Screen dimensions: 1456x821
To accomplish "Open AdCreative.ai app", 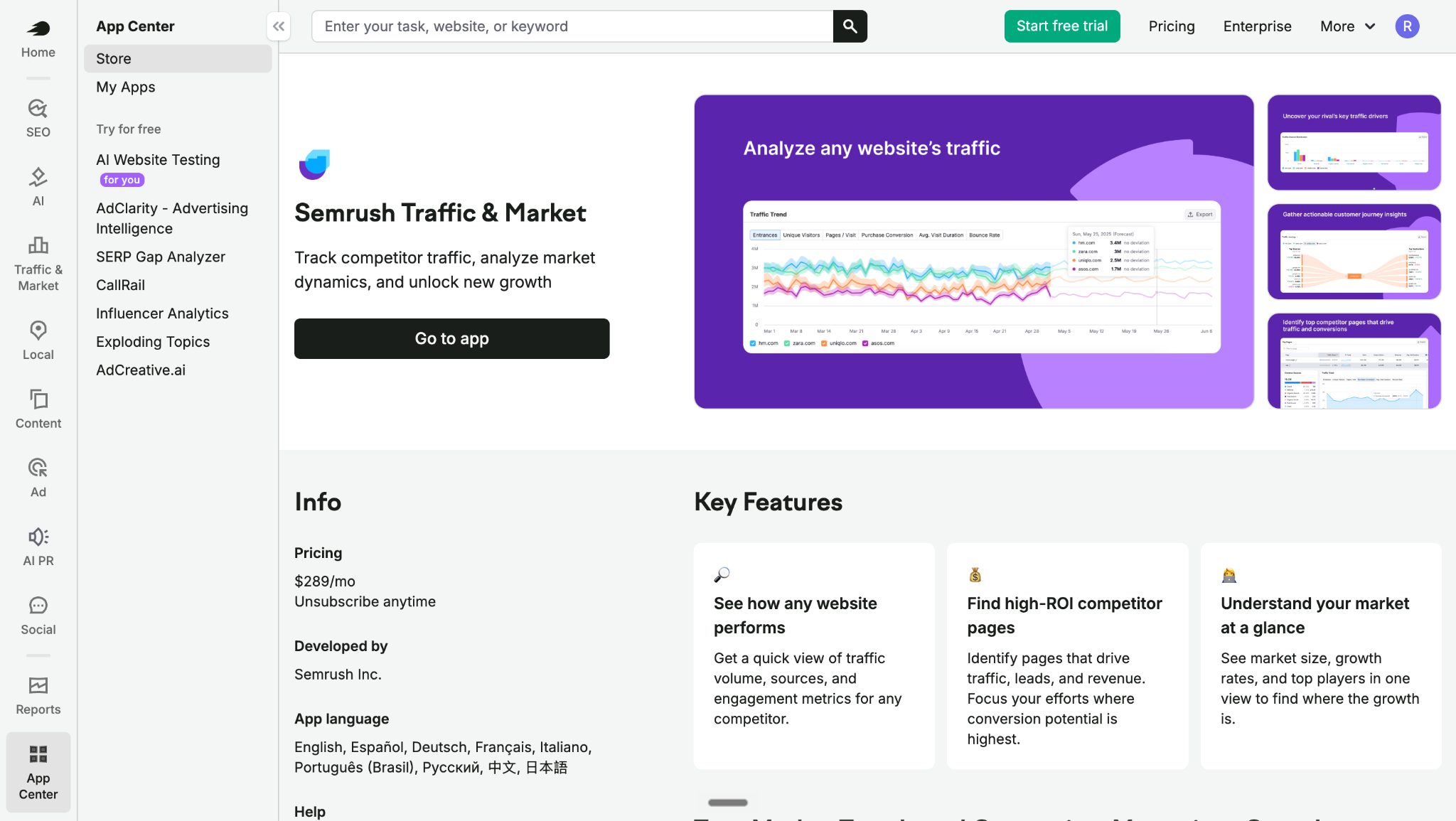I will pos(141,370).
